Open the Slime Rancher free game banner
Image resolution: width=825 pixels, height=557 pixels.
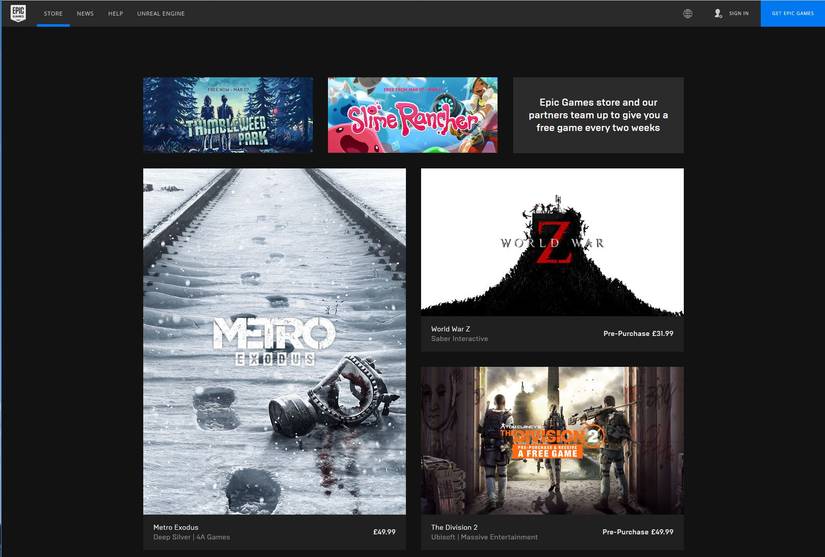click(x=413, y=115)
